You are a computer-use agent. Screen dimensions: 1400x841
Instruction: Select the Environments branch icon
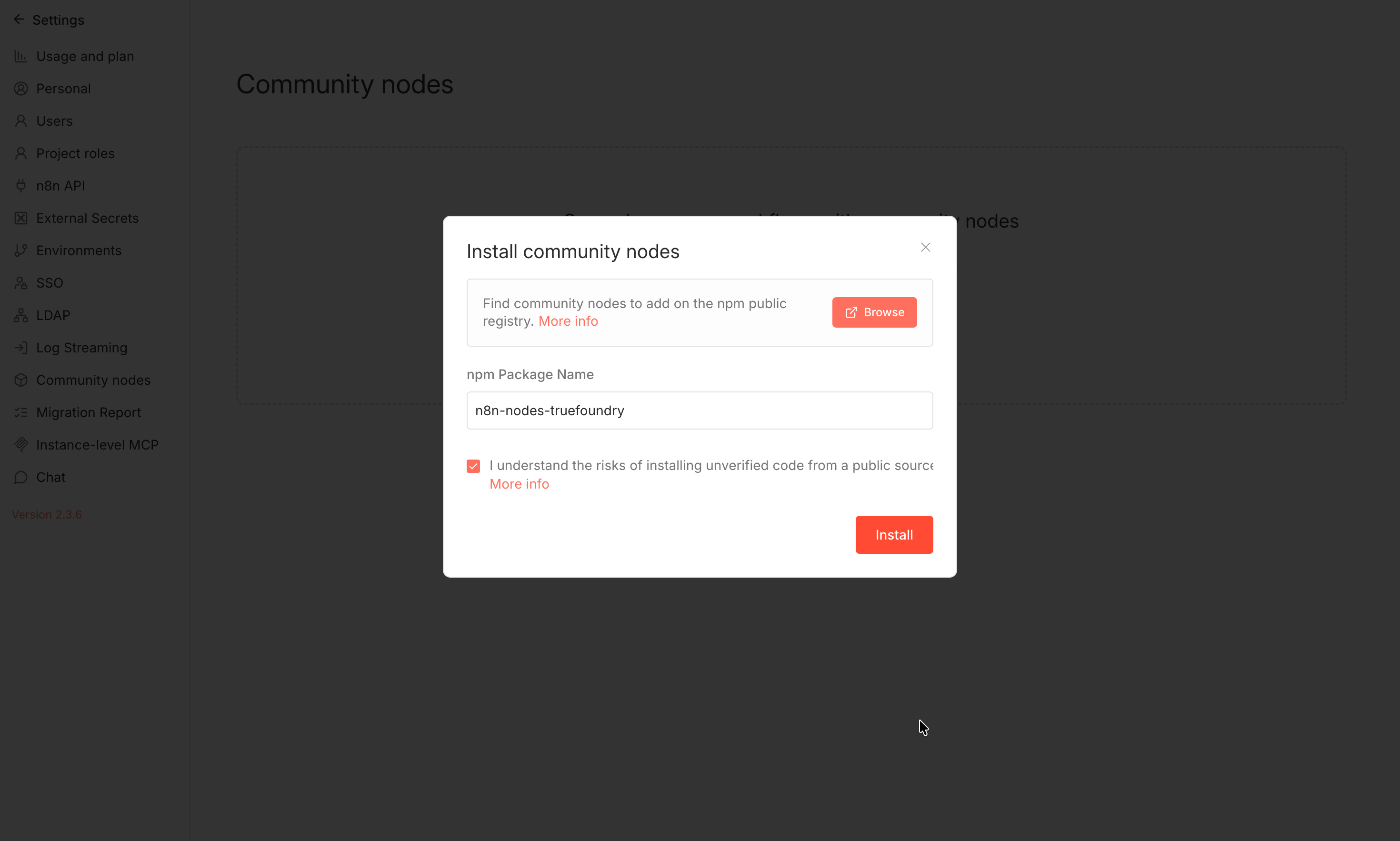[x=21, y=250]
